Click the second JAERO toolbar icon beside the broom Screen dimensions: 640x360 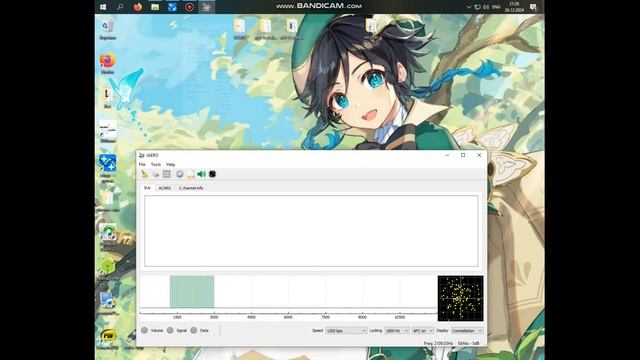(x=156, y=174)
